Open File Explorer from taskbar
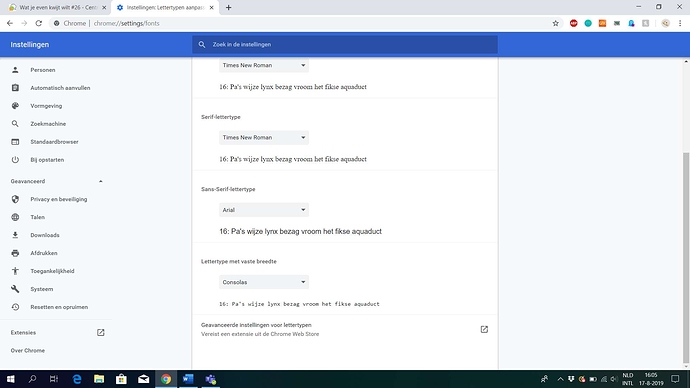Viewport: 690px width, 388px height. point(99,379)
